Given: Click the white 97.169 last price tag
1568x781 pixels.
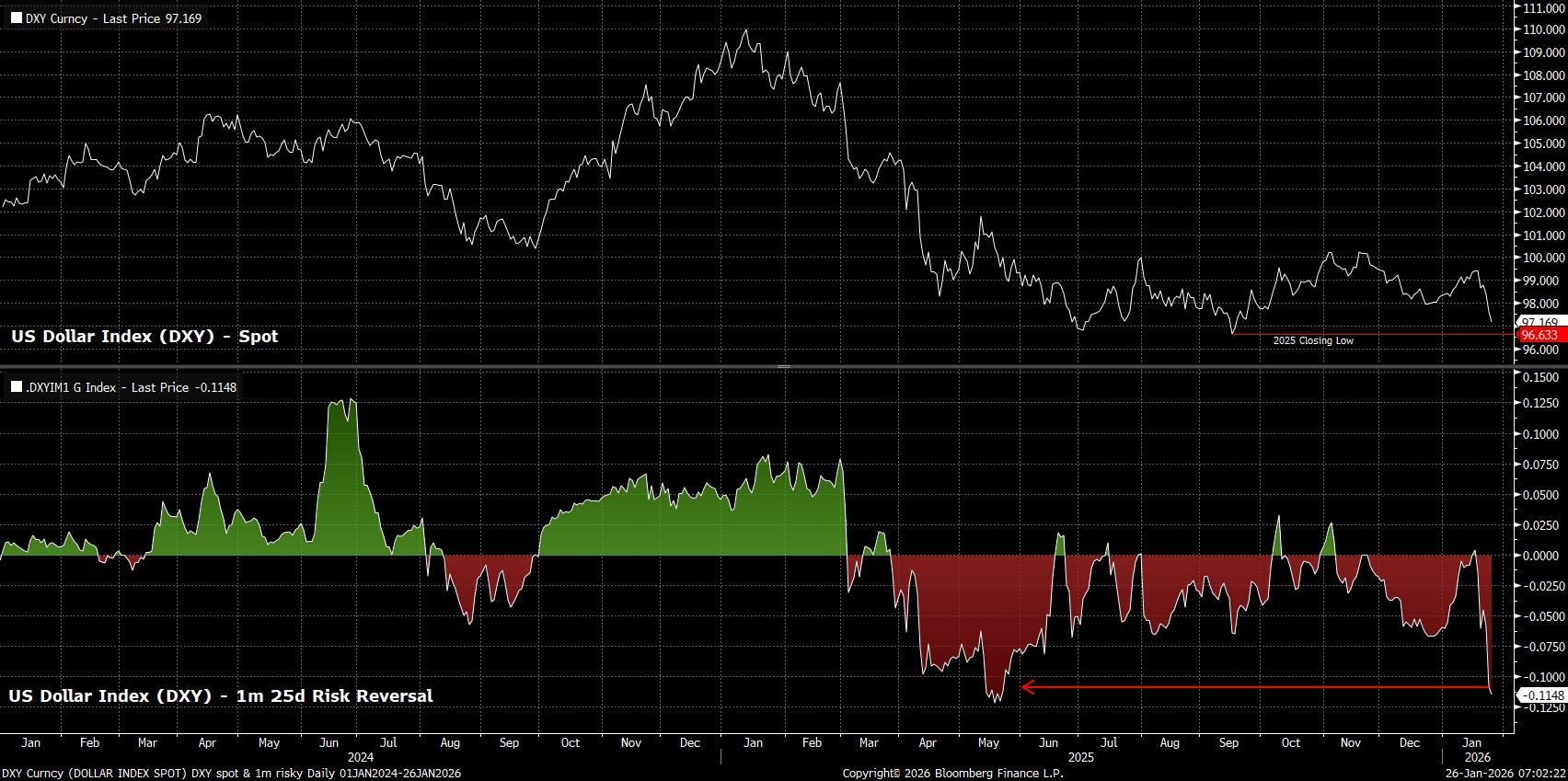Looking at the screenshot, I should [x=1539, y=322].
